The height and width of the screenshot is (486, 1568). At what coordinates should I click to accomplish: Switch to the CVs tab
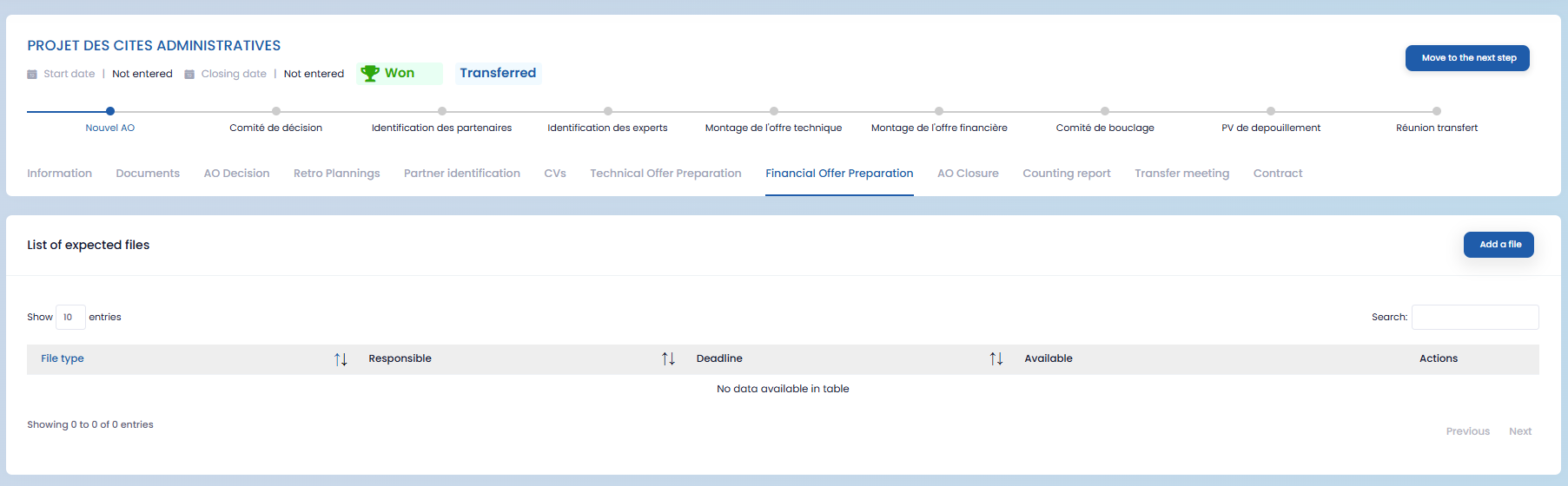[x=555, y=174]
